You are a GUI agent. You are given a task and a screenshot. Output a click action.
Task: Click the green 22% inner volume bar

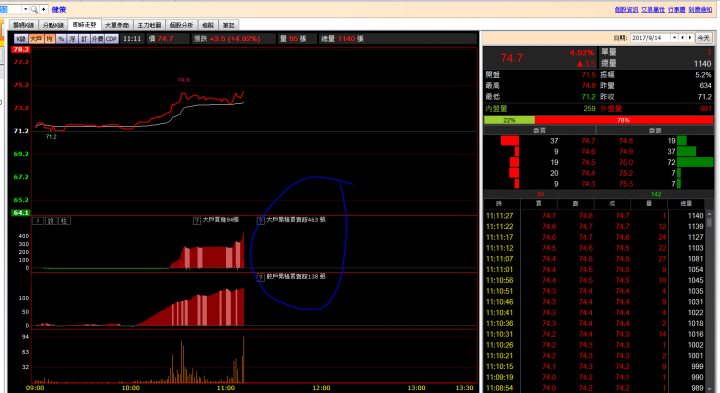pyautogui.click(x=509, y=120)
